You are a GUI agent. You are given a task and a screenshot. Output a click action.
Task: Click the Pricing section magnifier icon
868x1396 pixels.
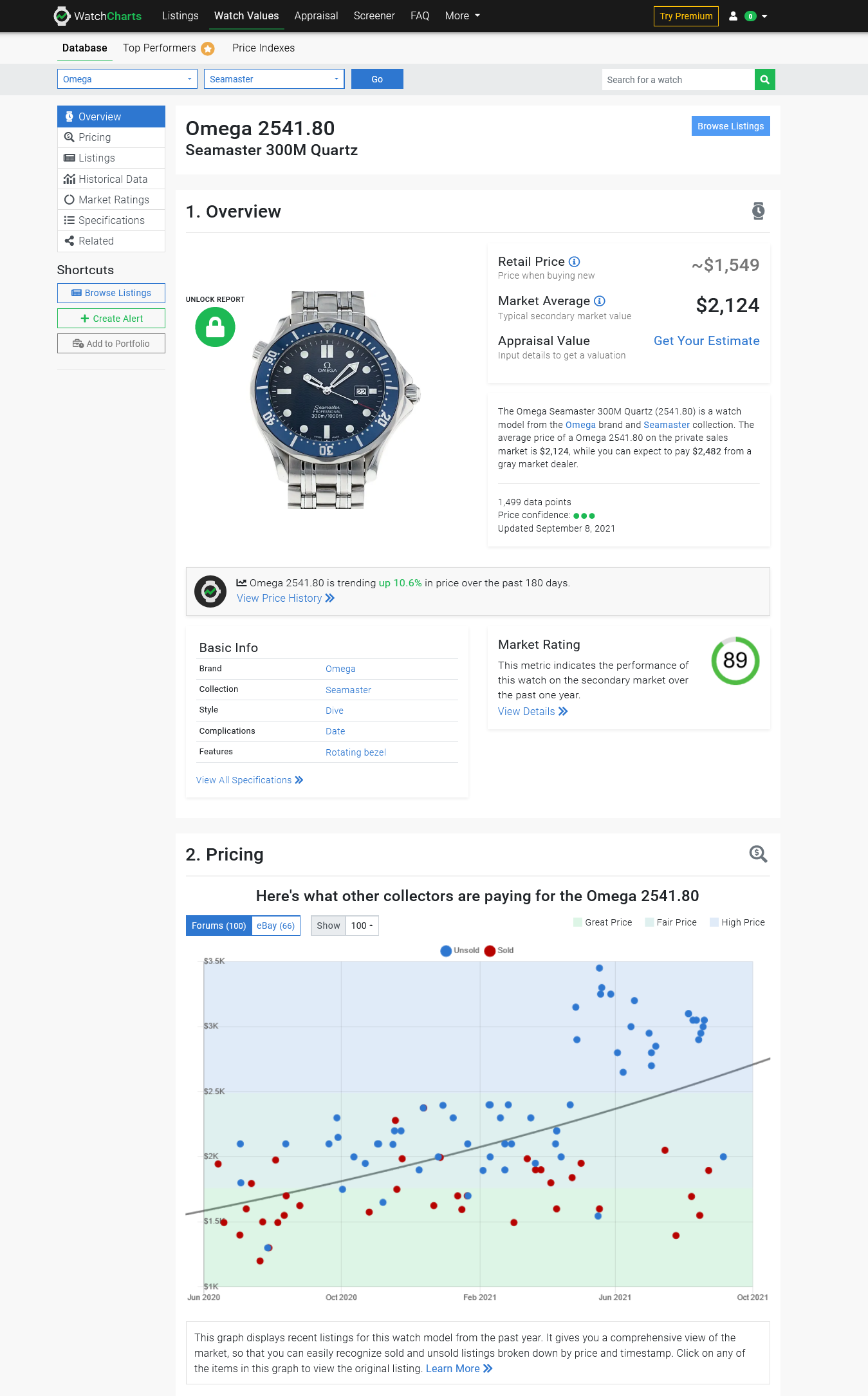(758, 854)
